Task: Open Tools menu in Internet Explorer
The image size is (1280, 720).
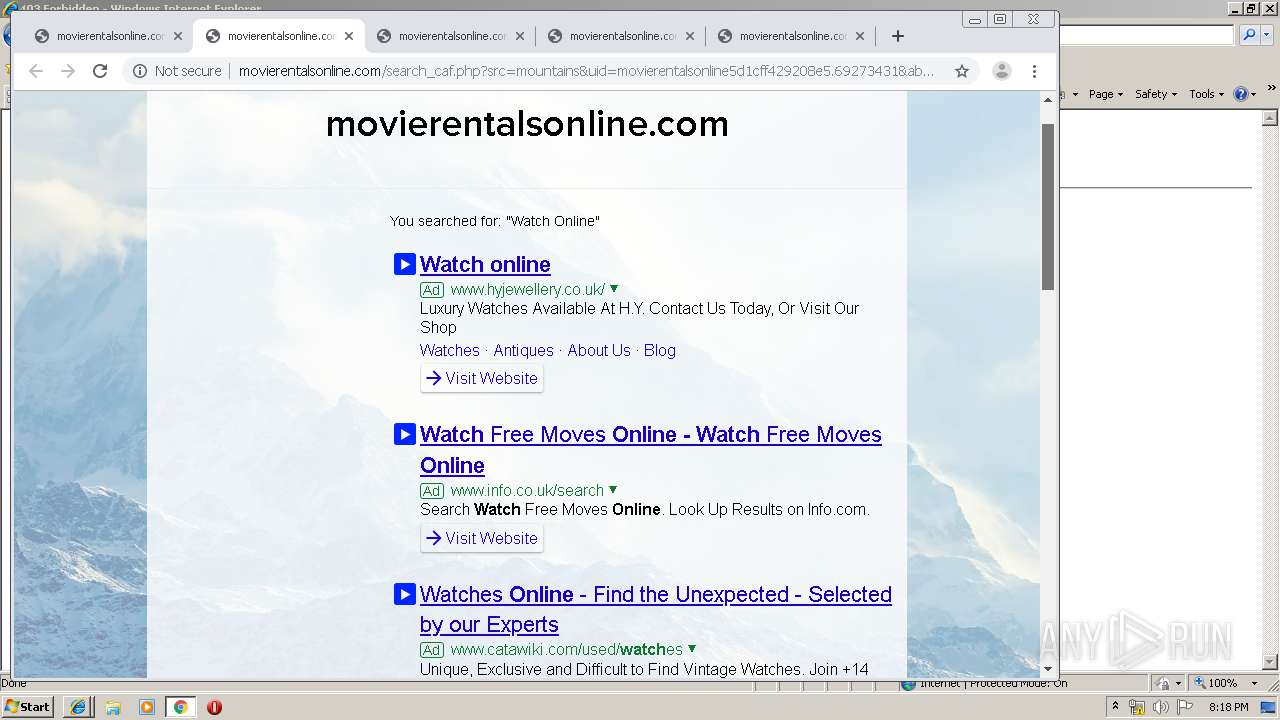Action: pos(1206,94)
